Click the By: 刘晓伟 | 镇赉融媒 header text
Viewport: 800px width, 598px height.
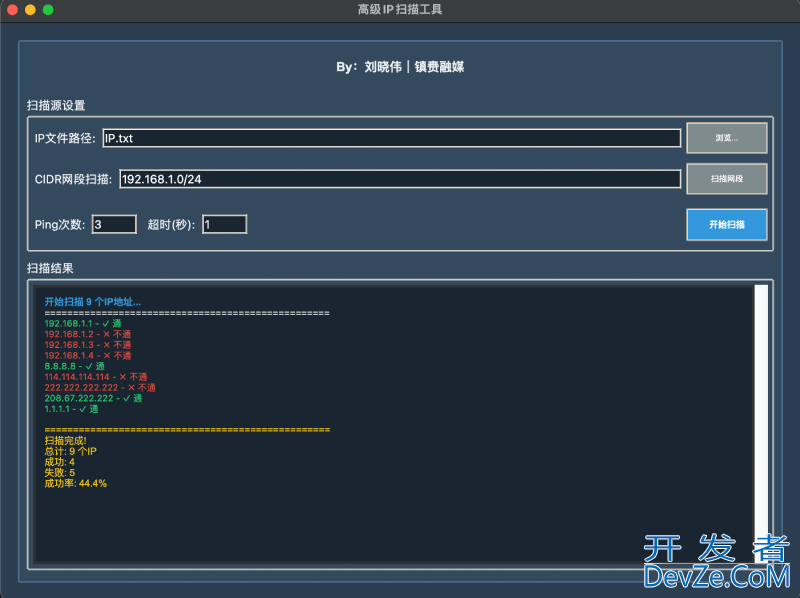[x=400, y=67]
